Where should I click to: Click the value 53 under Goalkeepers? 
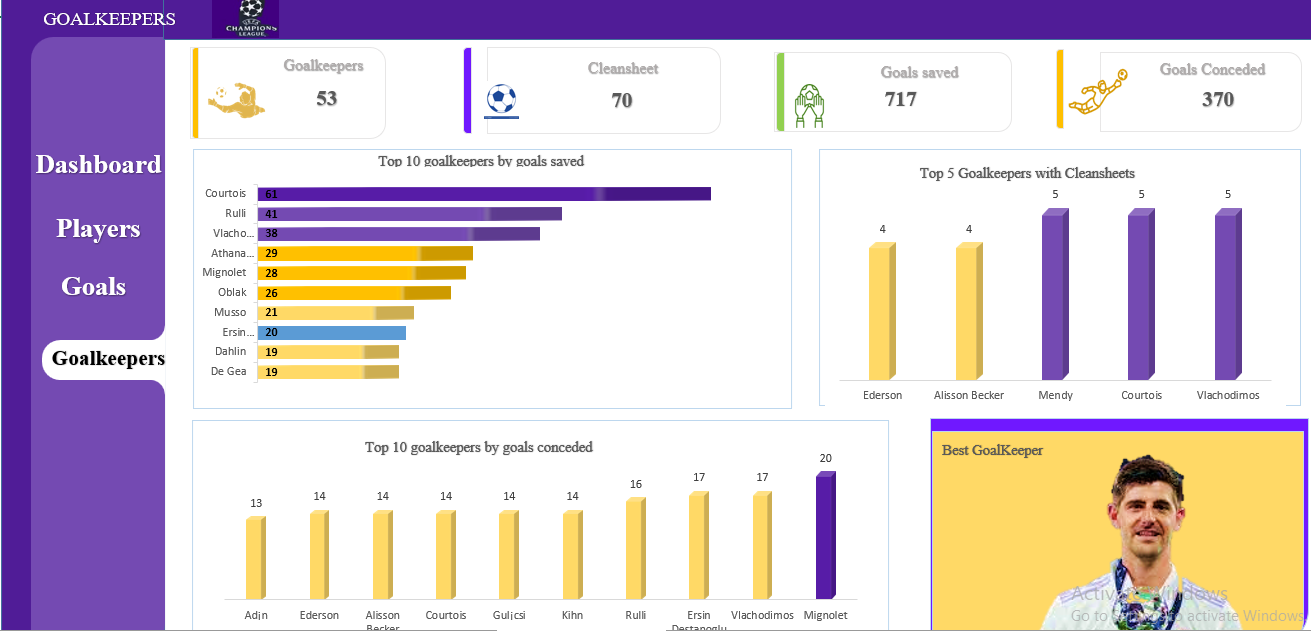click(326, 98)
